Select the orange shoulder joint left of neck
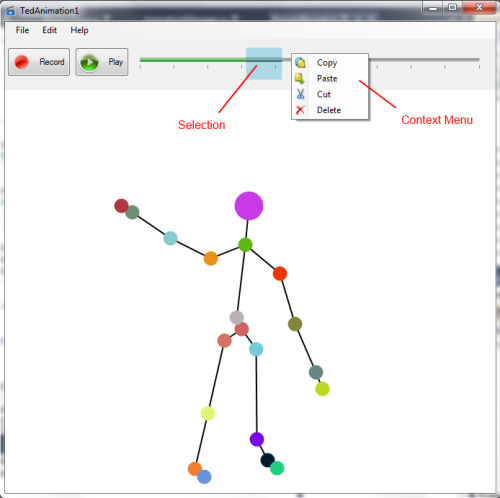The width and height of the screenshot is (500, 498). [211, 258]
